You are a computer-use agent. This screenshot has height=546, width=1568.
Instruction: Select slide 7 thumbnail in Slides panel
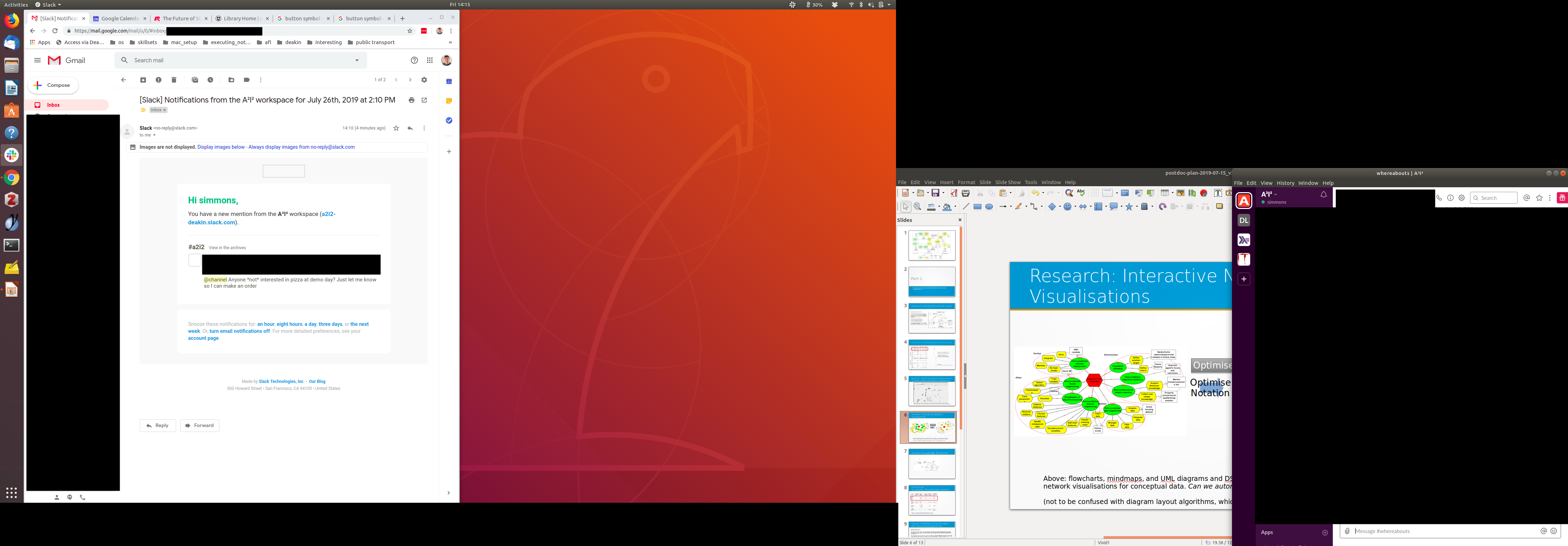coord(931,464)
